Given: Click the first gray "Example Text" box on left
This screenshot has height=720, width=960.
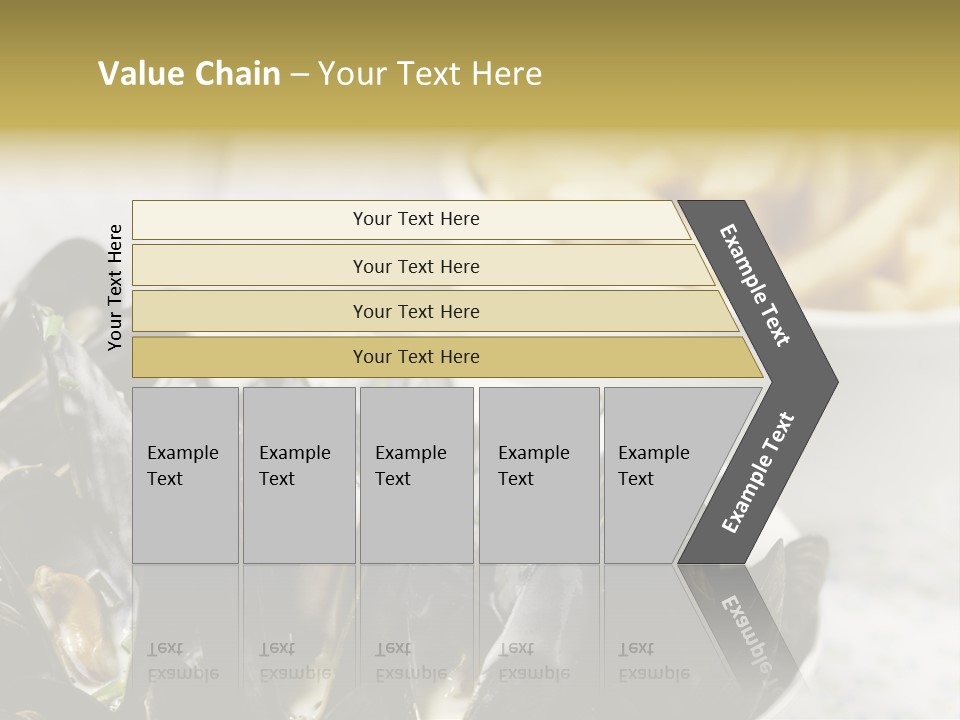Looking at the screenshot, I should click(186, 475).
